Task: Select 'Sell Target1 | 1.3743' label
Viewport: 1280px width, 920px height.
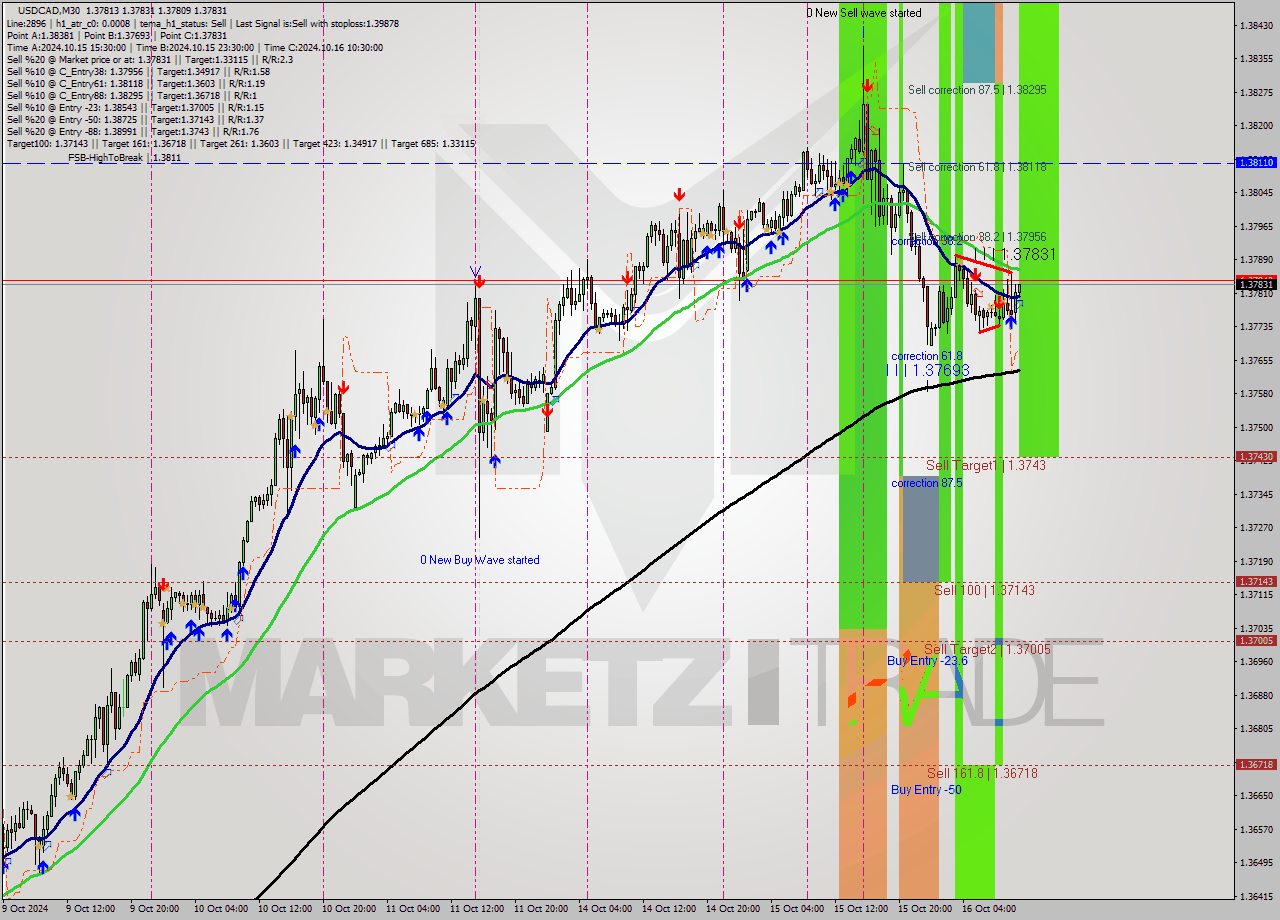Action: [986, 465]
